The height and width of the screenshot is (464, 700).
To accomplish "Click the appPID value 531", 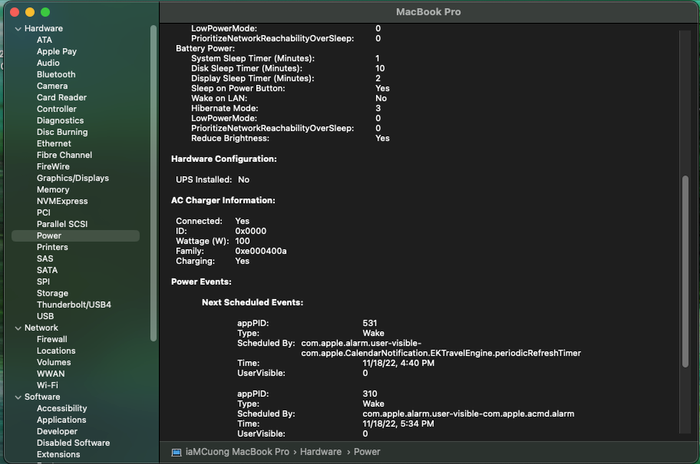I will pos(370,323).
